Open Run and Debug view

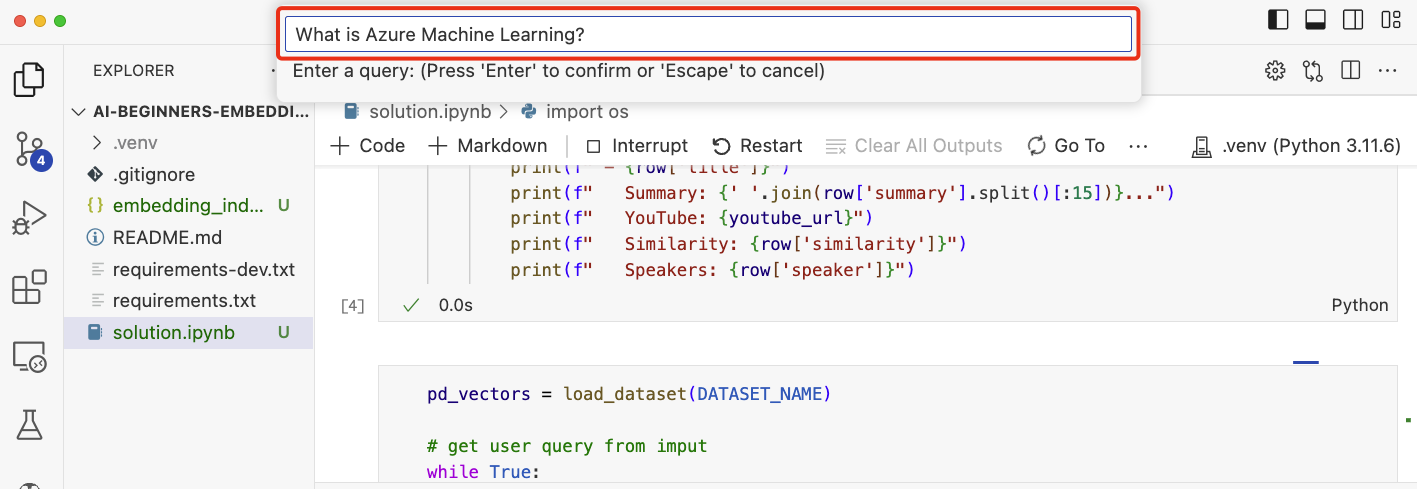click(x=29, y=218)
